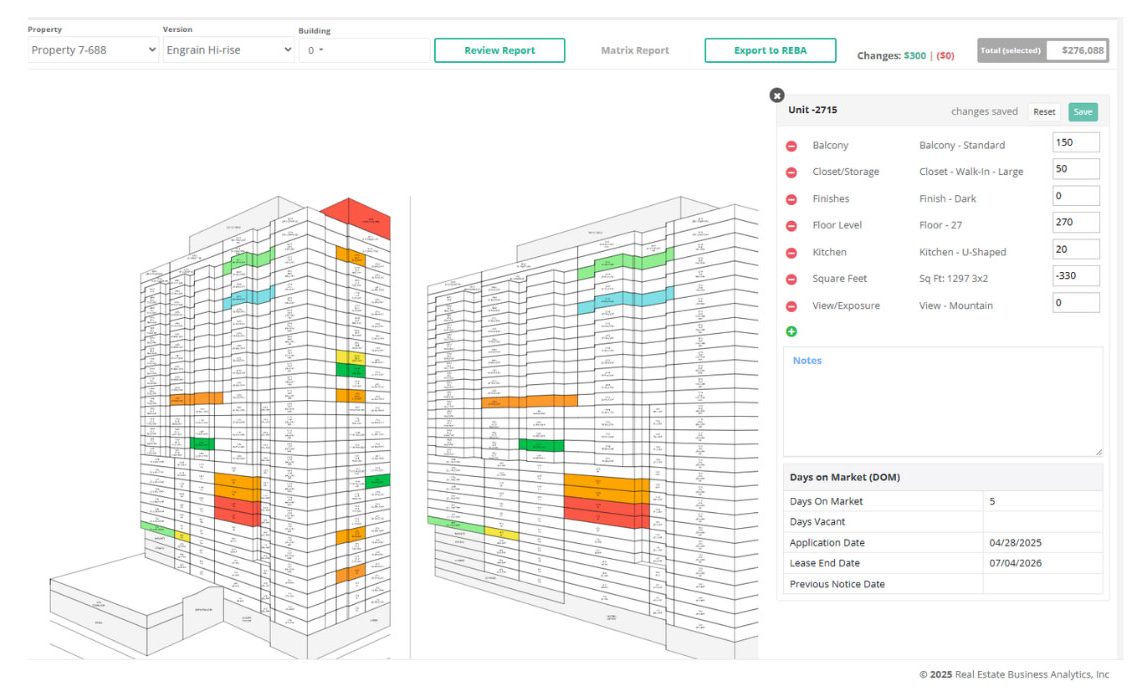Click Export to REBA button
The width and height of the screenshot is (1138, 700).
pyautogui.click(x=770, y=50)
